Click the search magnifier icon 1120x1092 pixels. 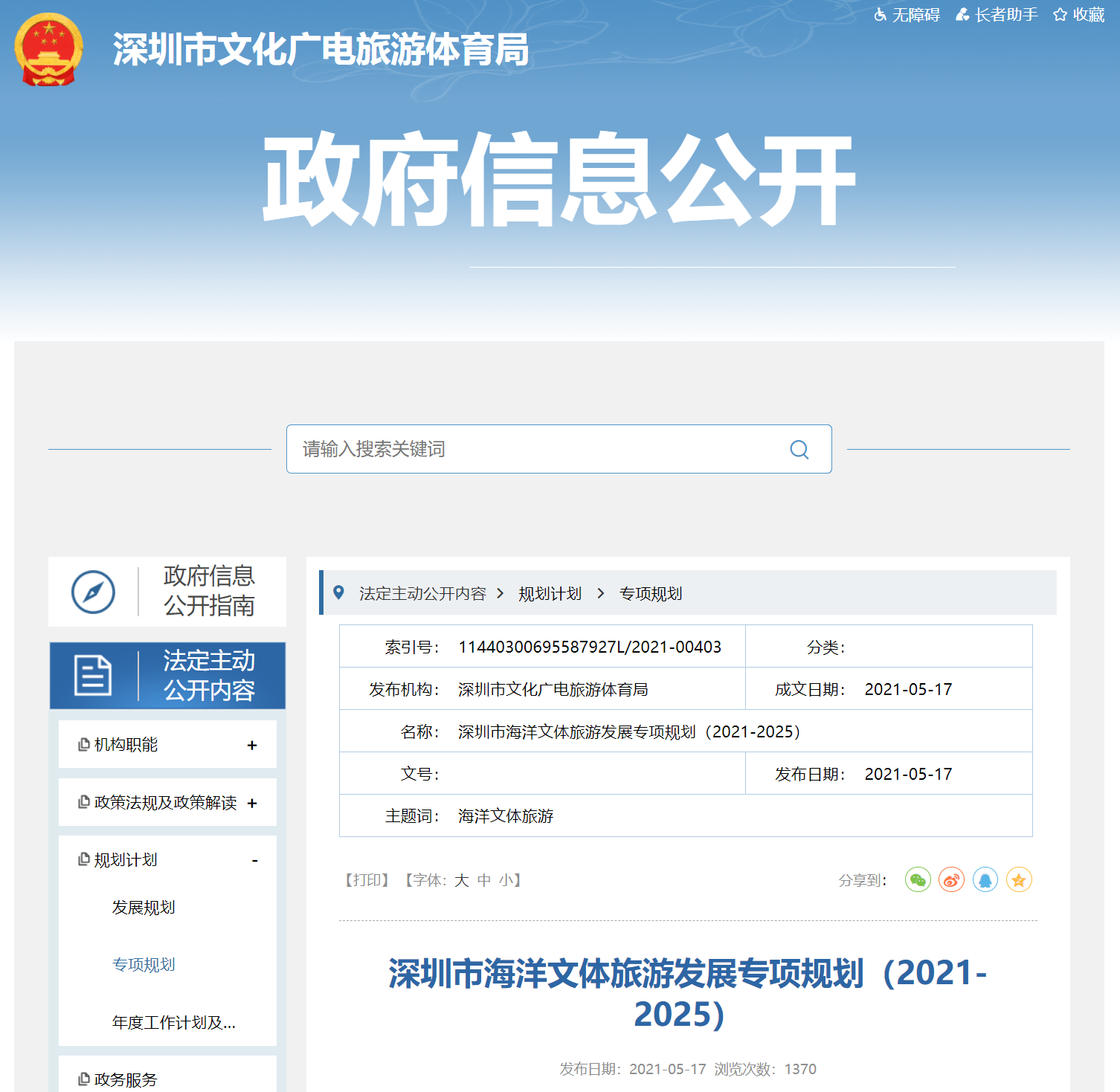[x=799, y=450]
